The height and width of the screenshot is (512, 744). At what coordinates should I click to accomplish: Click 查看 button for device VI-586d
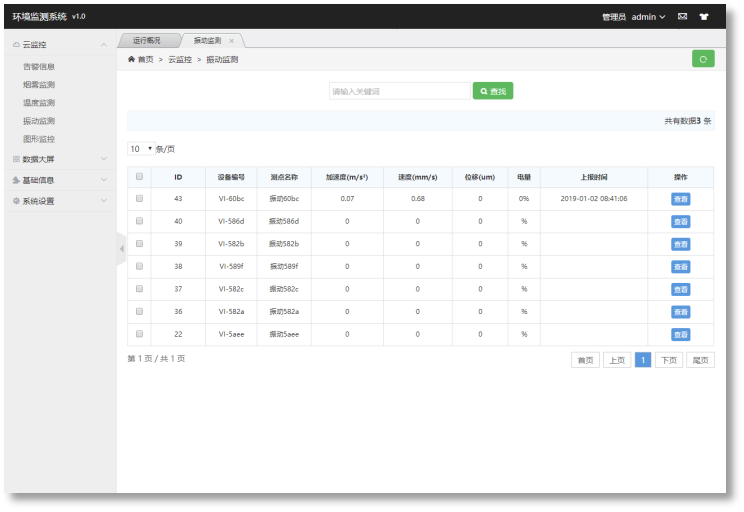(x=680, y=222)
